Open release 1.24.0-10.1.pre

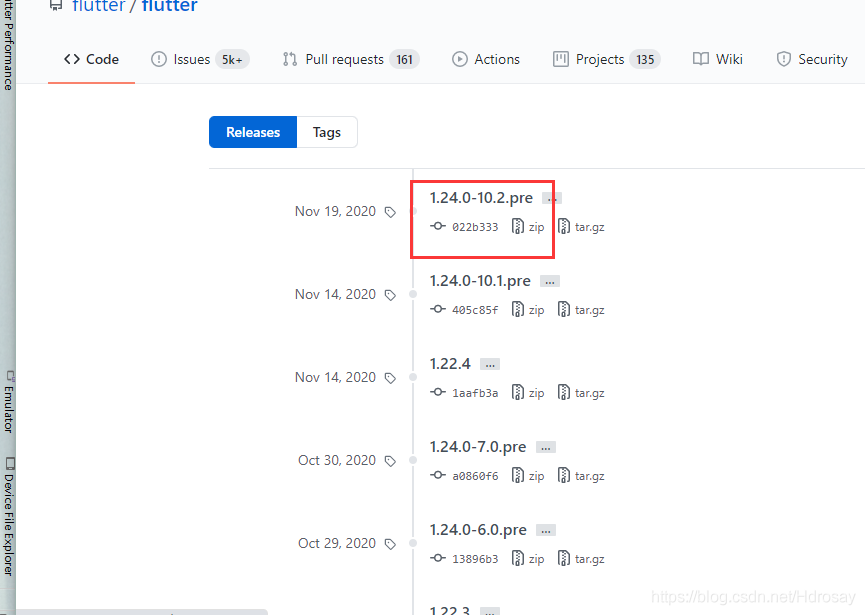(x=480, y=281)
